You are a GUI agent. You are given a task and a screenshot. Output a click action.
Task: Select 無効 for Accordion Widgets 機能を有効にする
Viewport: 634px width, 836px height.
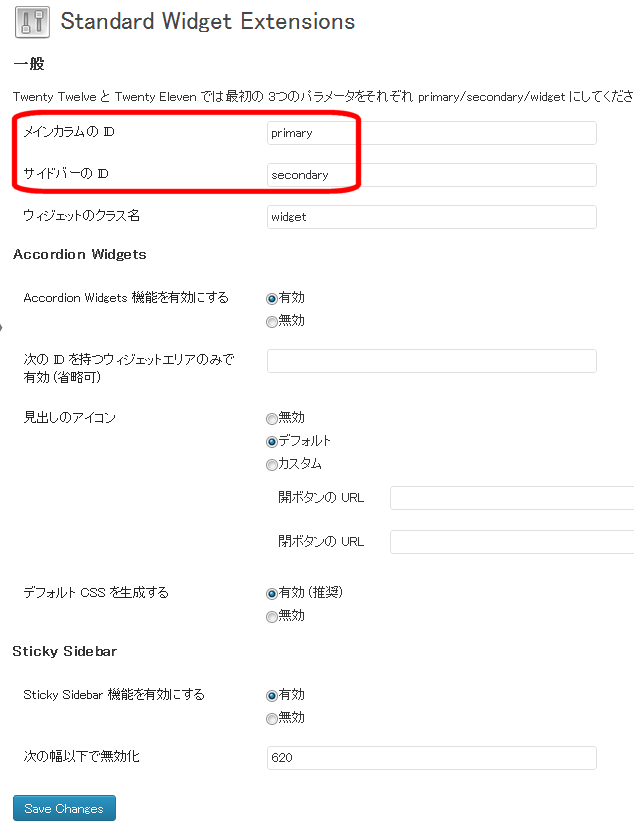click(x=272, y=321)
